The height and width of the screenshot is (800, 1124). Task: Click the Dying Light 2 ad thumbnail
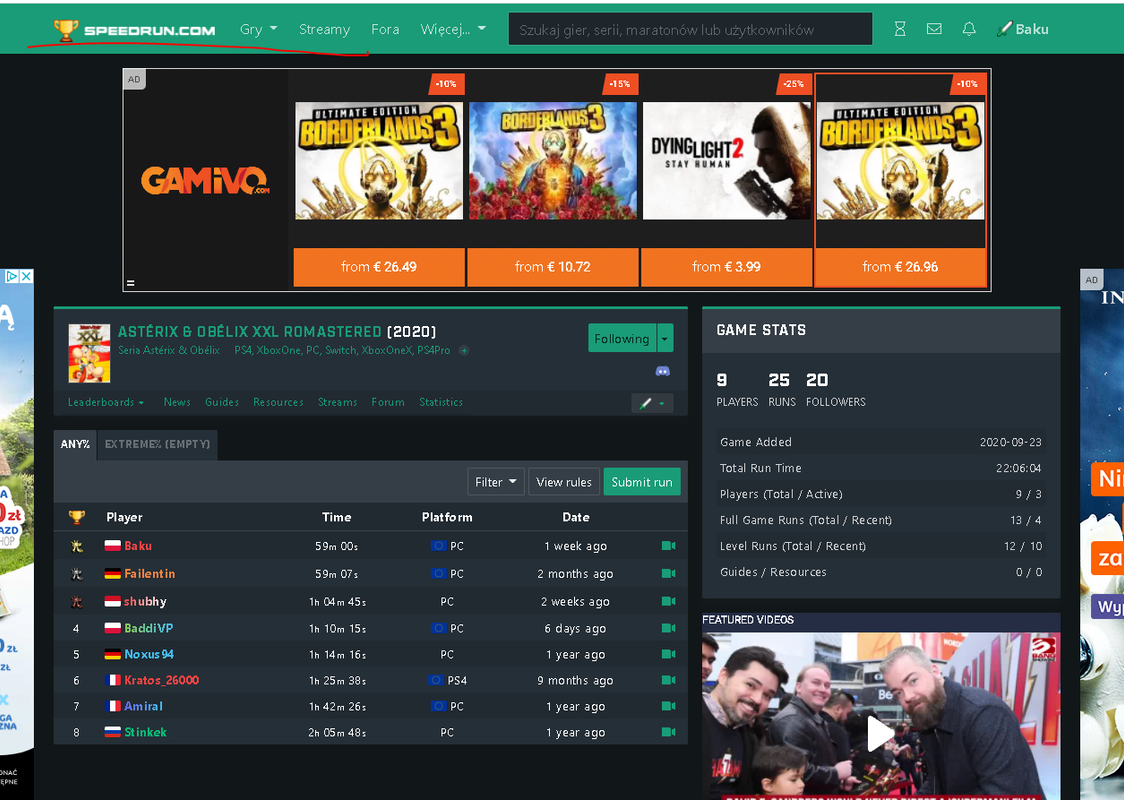point(726,161)
